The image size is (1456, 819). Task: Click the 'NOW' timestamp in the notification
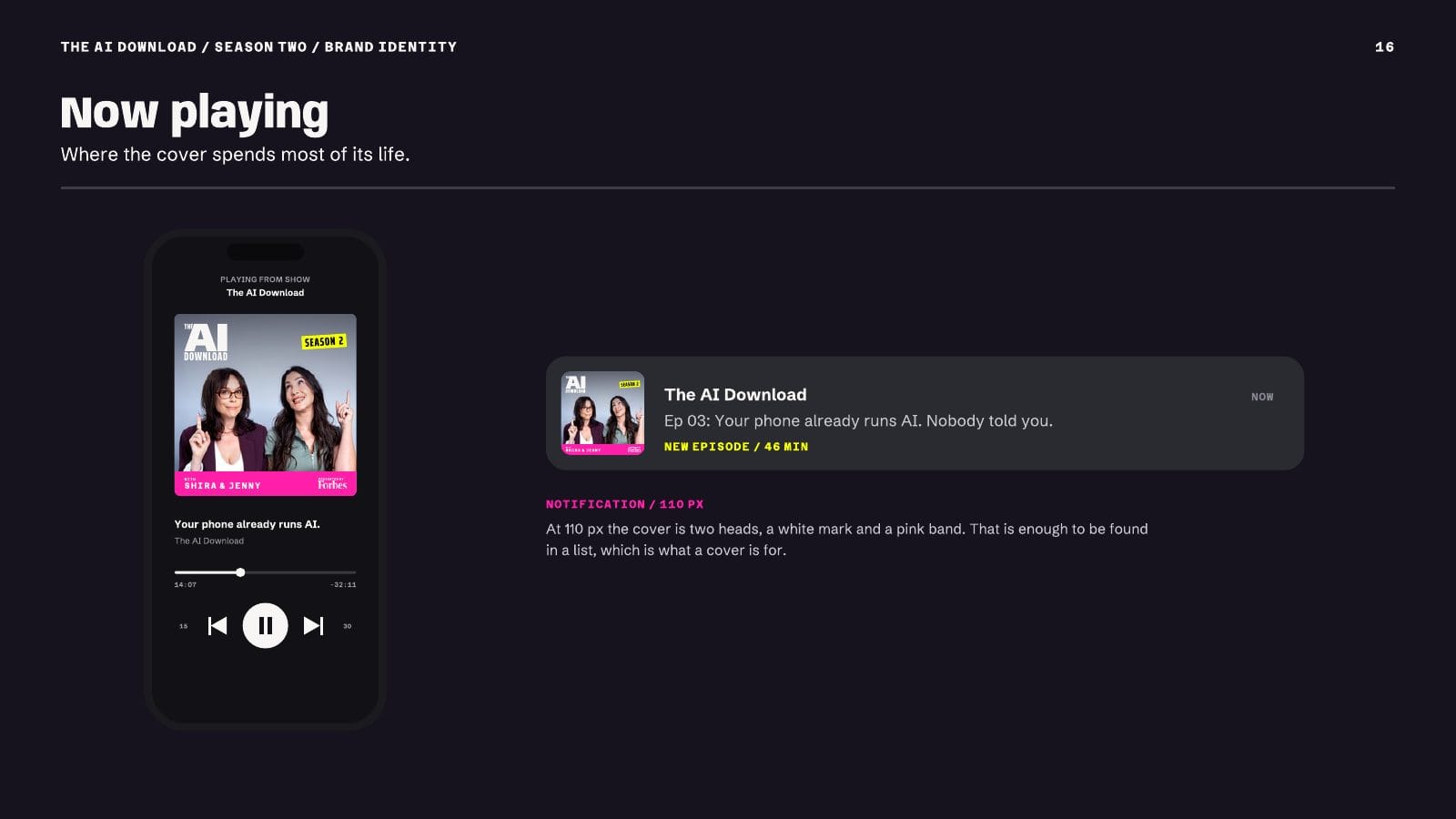1262,397
